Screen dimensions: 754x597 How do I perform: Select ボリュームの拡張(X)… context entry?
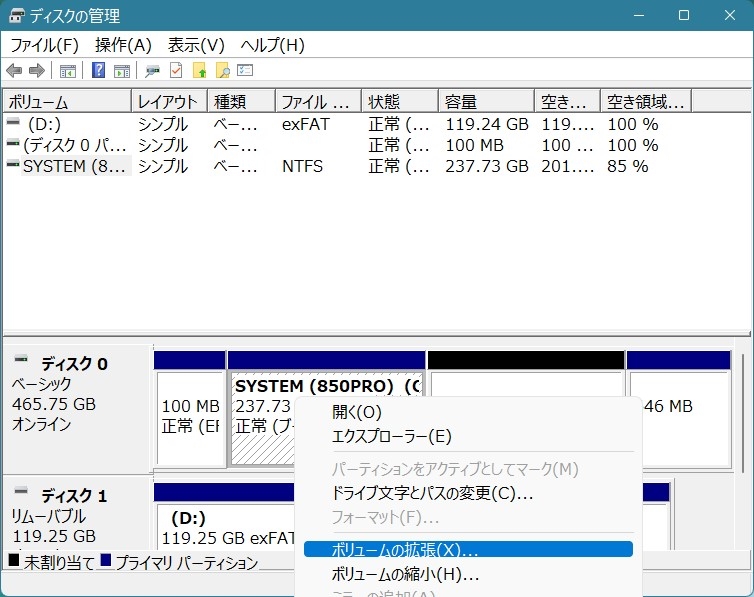pyautogui.click(x=468, y=549)
